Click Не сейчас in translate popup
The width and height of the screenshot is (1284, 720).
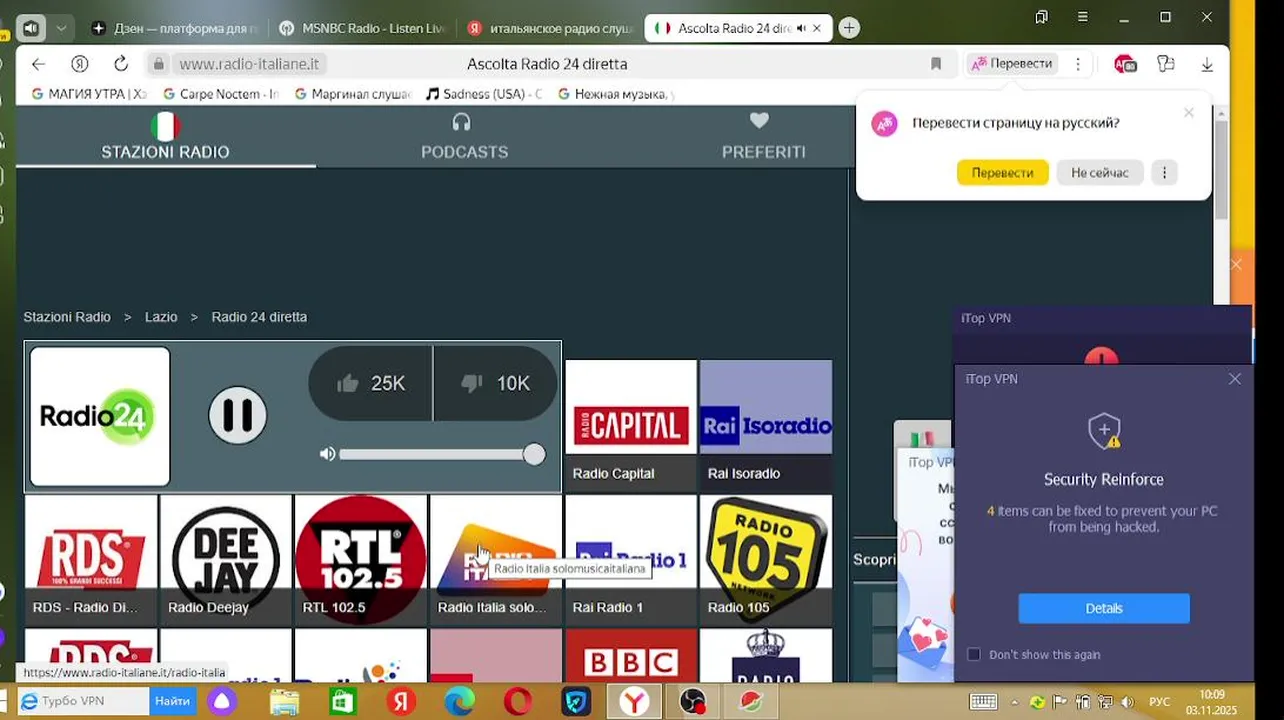[1100, 172]
